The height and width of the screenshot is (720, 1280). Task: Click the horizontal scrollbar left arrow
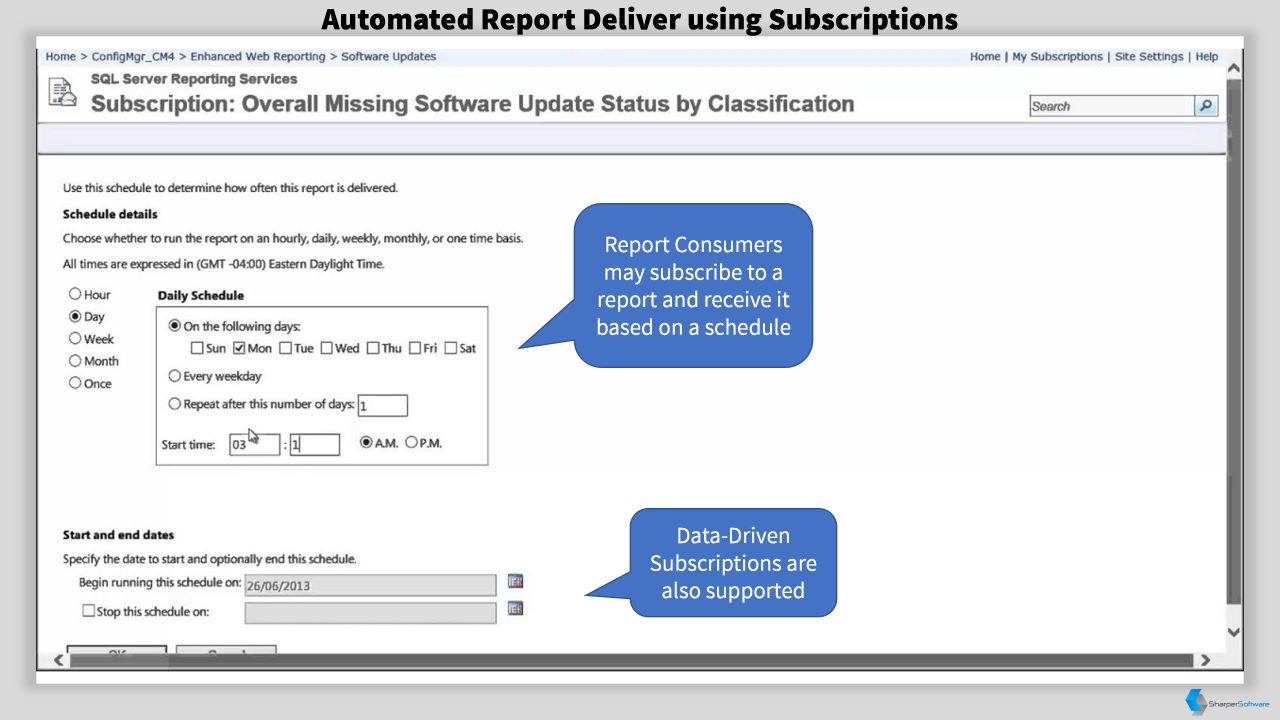[58, 660]
